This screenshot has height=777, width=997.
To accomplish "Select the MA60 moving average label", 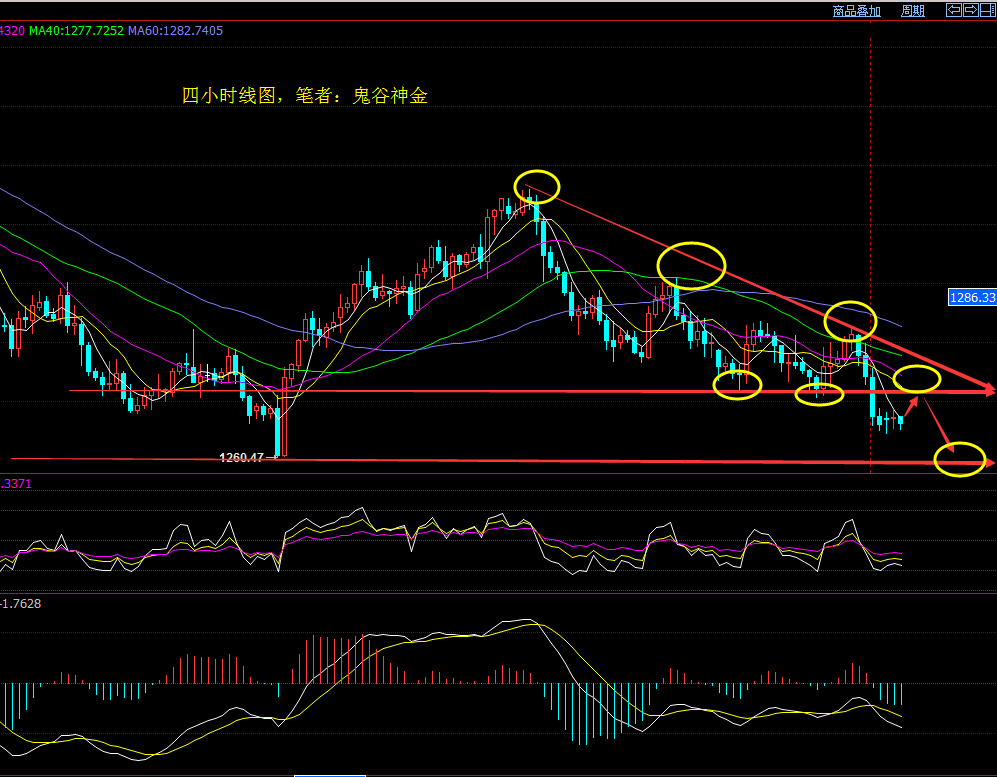I will [176, 31].
